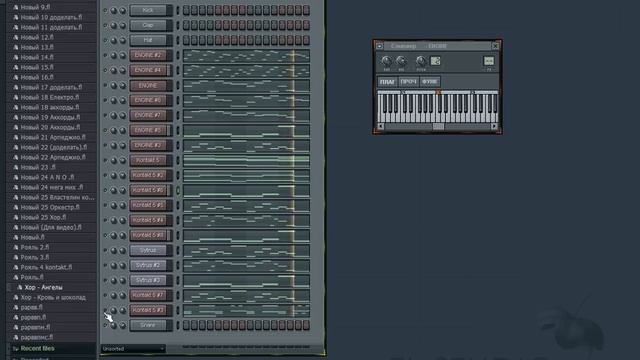Click the Sytrus #2 channel button
640x360 pixels.
click(x=148, y=265)
